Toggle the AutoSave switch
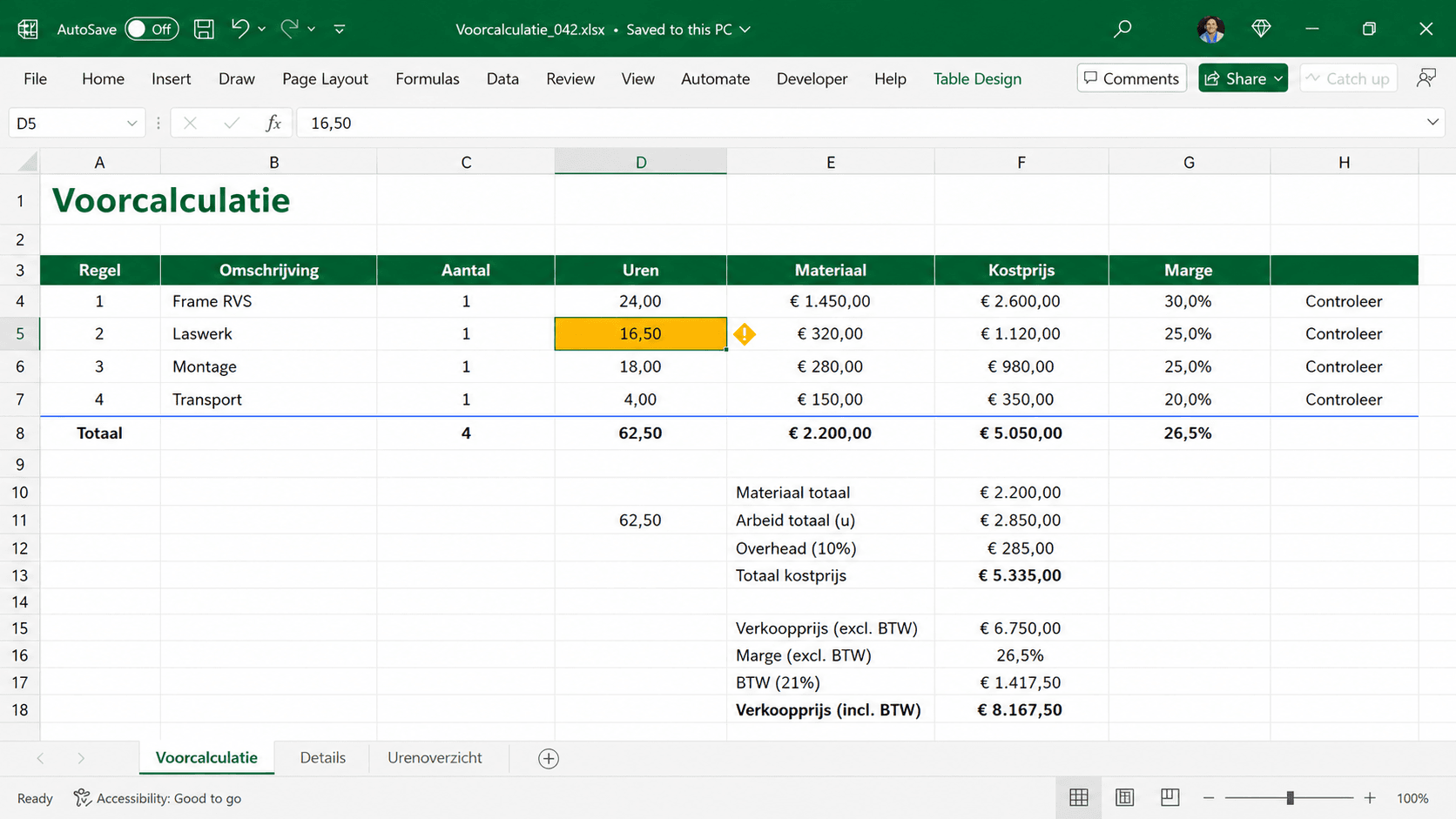 pyautogui.click(x=152, y=29)
